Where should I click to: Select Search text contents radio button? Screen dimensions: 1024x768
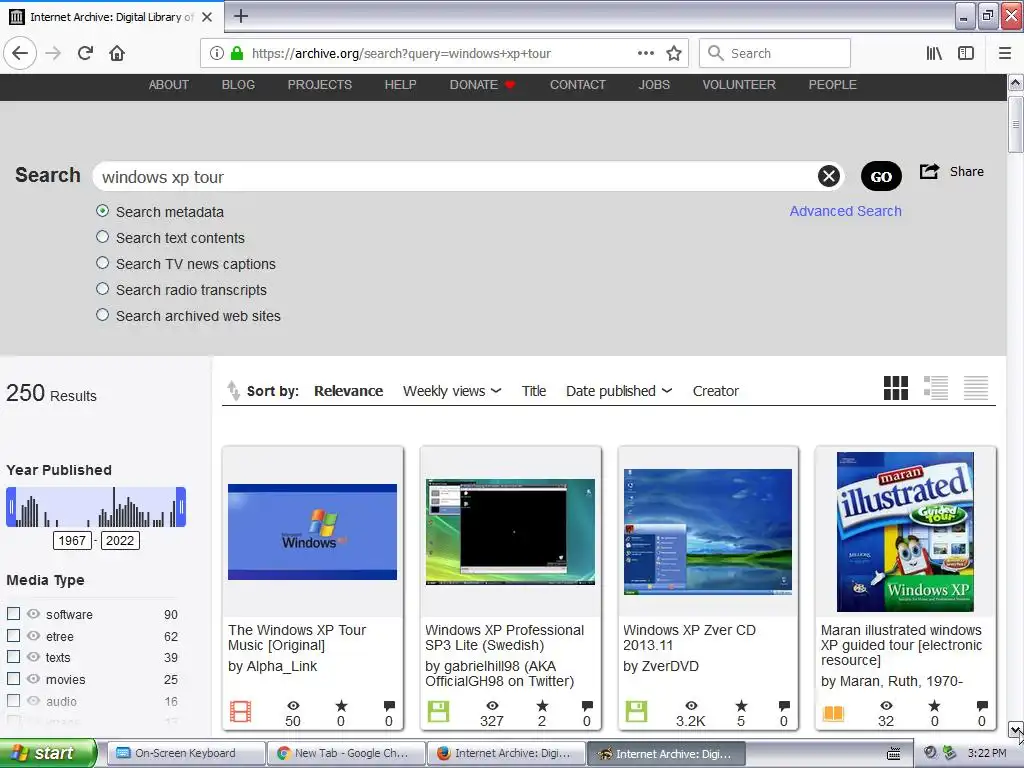pyautogui.click(x=103, y=237)
